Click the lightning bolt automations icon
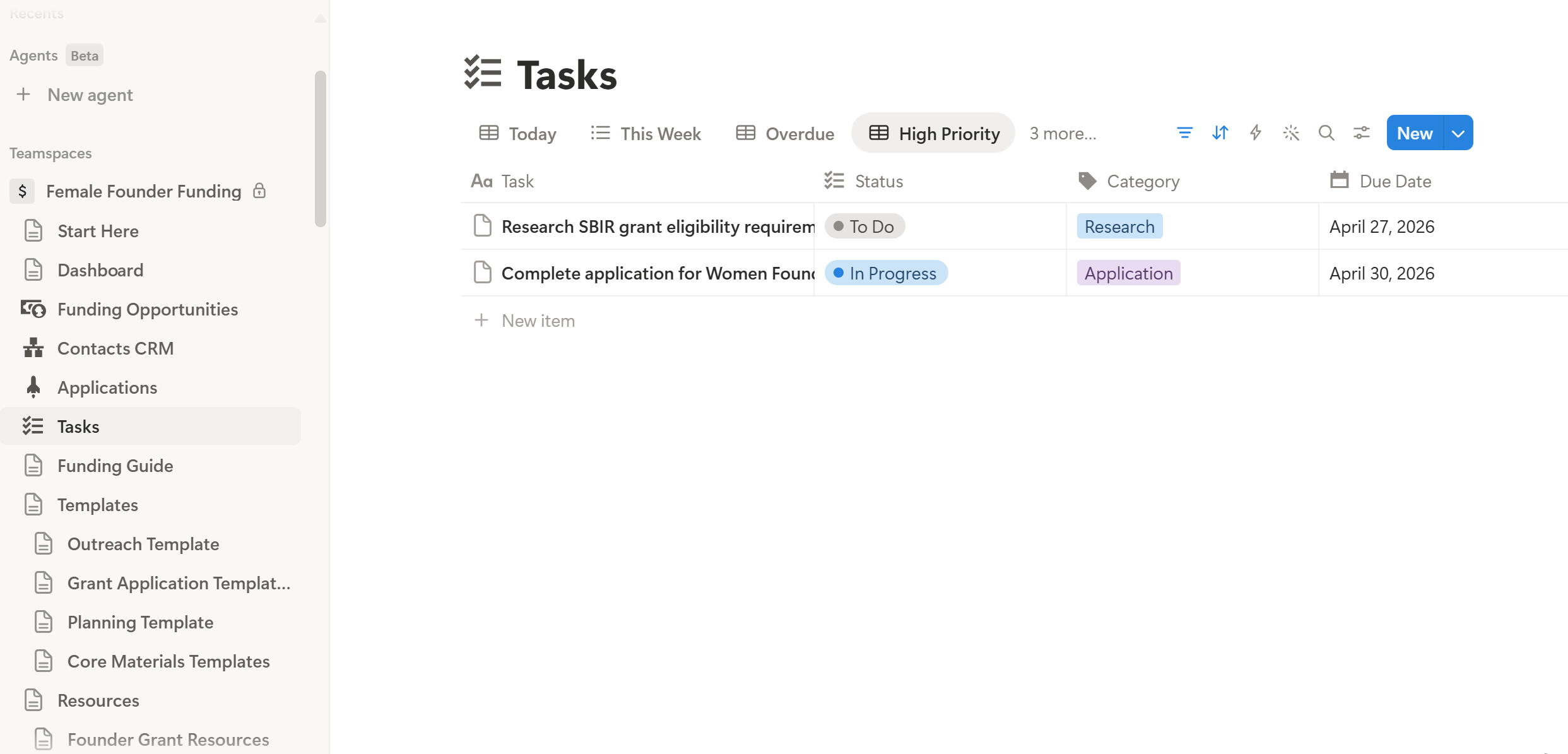This screenshot has width=1568, height=754. tap(1256, 133)
